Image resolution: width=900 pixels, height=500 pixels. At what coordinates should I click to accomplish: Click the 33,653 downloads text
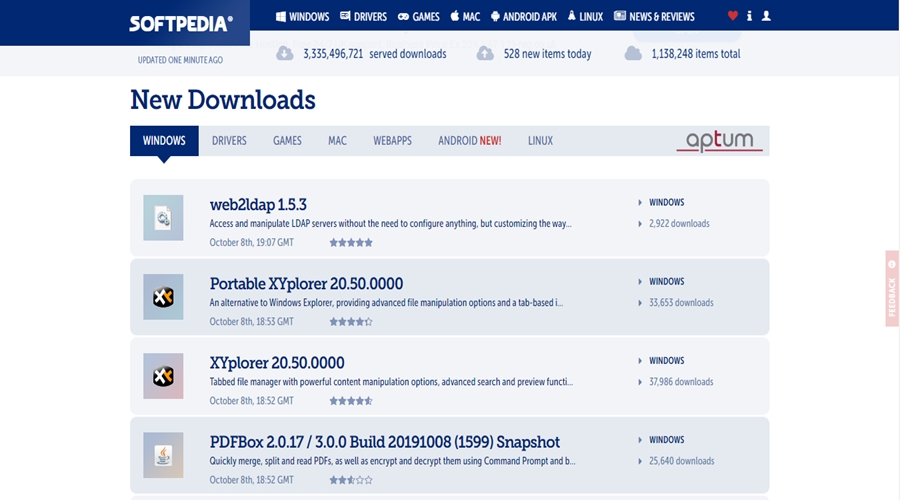681,303
